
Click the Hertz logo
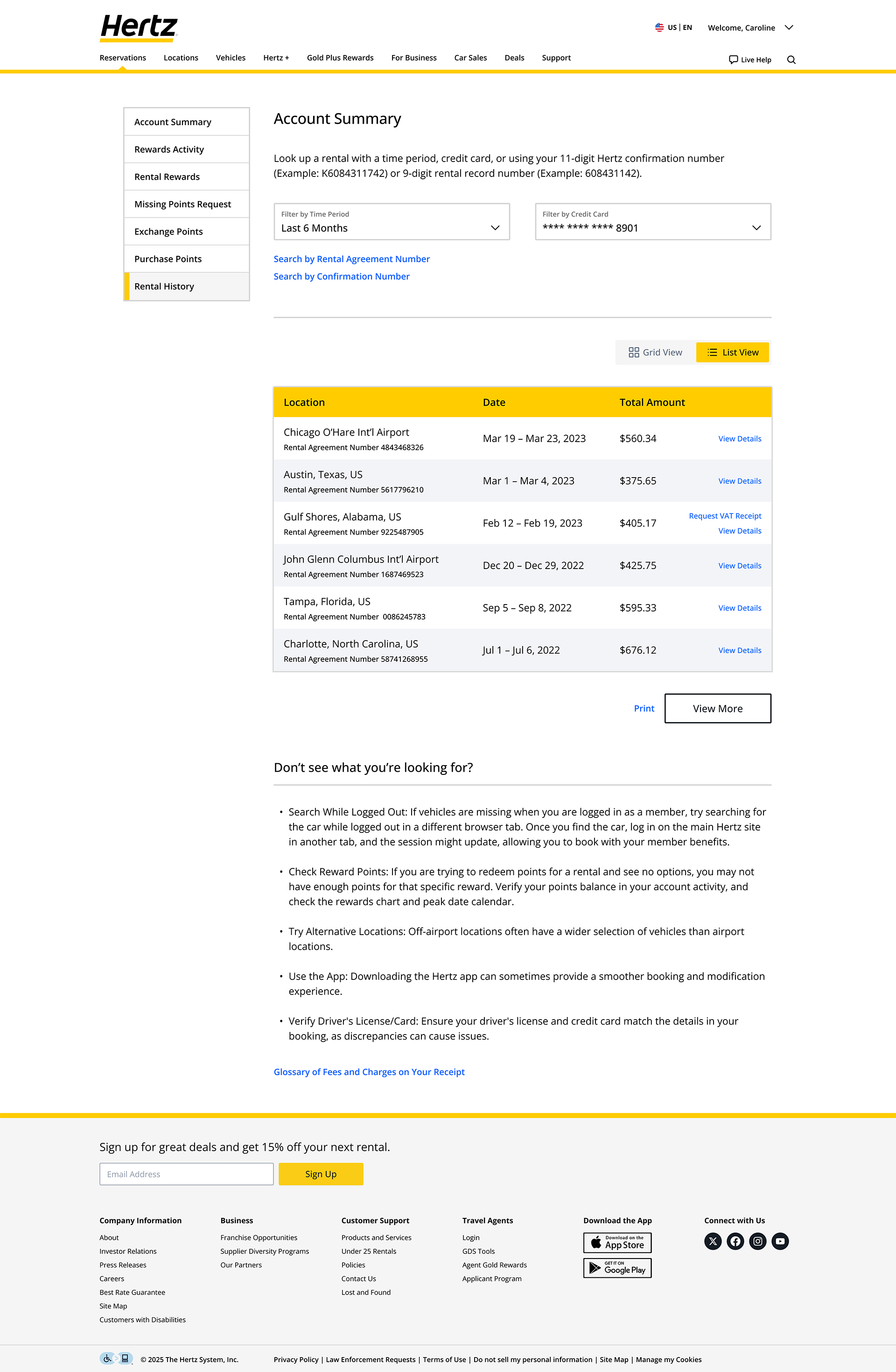pyautogui.click(x=138, y=28)
